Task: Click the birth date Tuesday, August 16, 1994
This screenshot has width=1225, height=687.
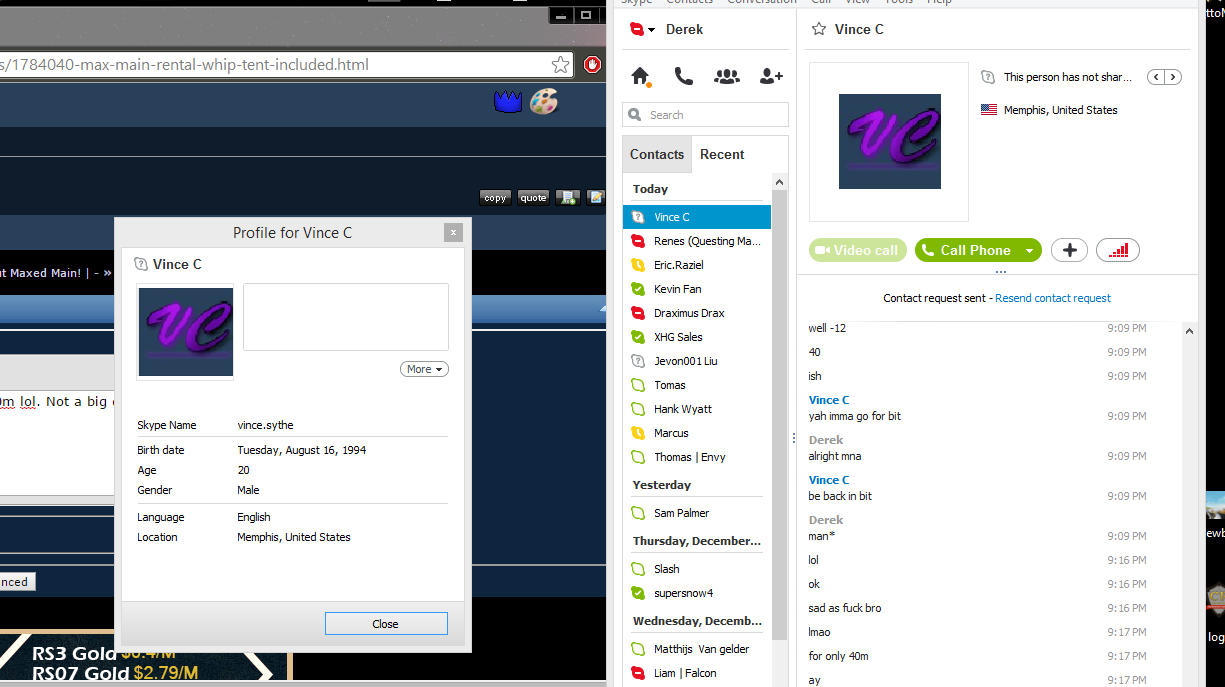Action: pos(302,450)
